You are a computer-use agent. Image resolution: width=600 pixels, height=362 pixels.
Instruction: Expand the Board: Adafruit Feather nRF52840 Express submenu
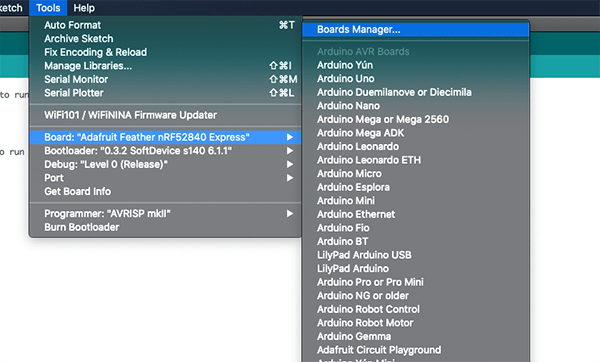[x=165, y=137]
